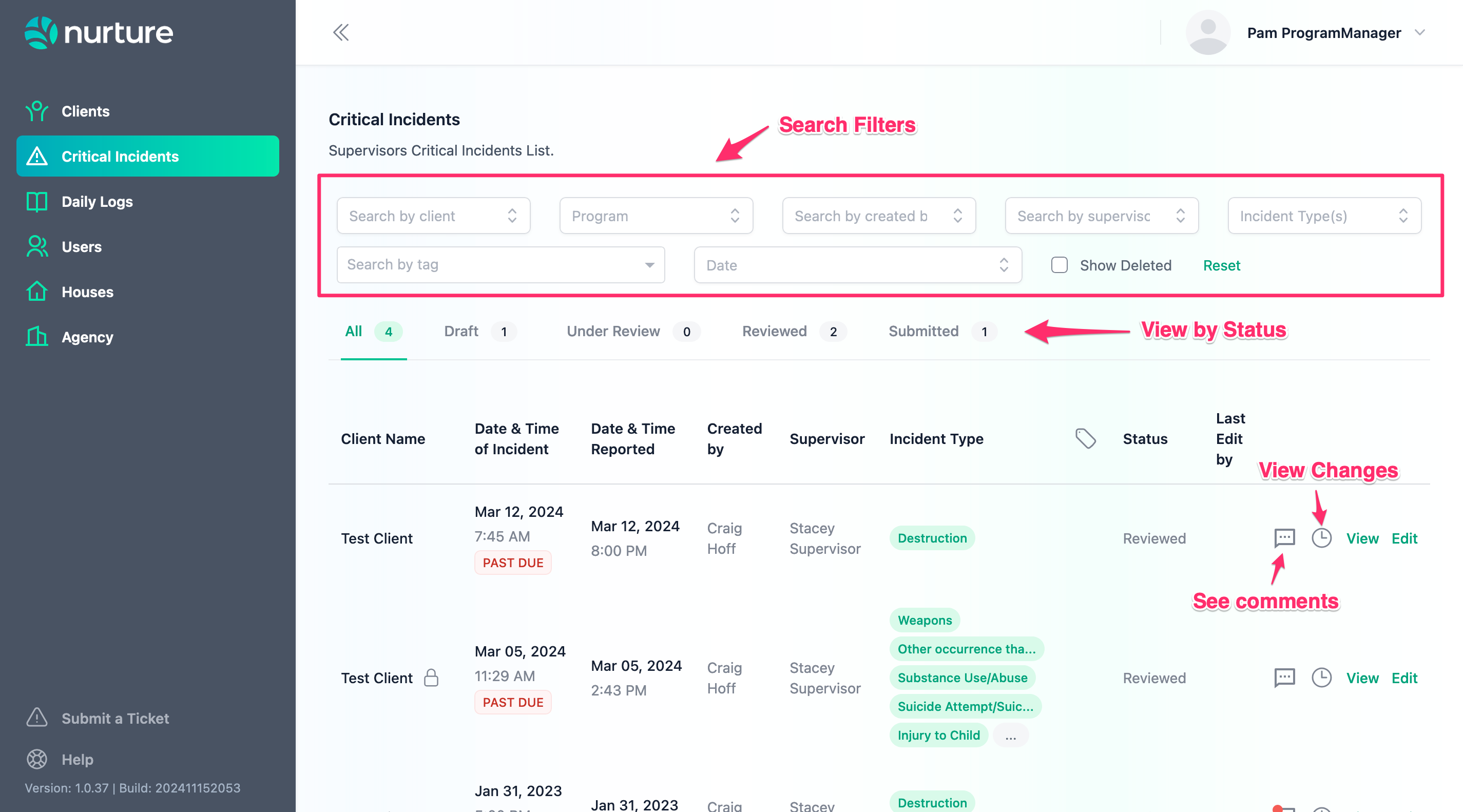The image size is (1463, 812).
Task: Open comments icon for first Test Client row
Action: tap(1284, 538)
